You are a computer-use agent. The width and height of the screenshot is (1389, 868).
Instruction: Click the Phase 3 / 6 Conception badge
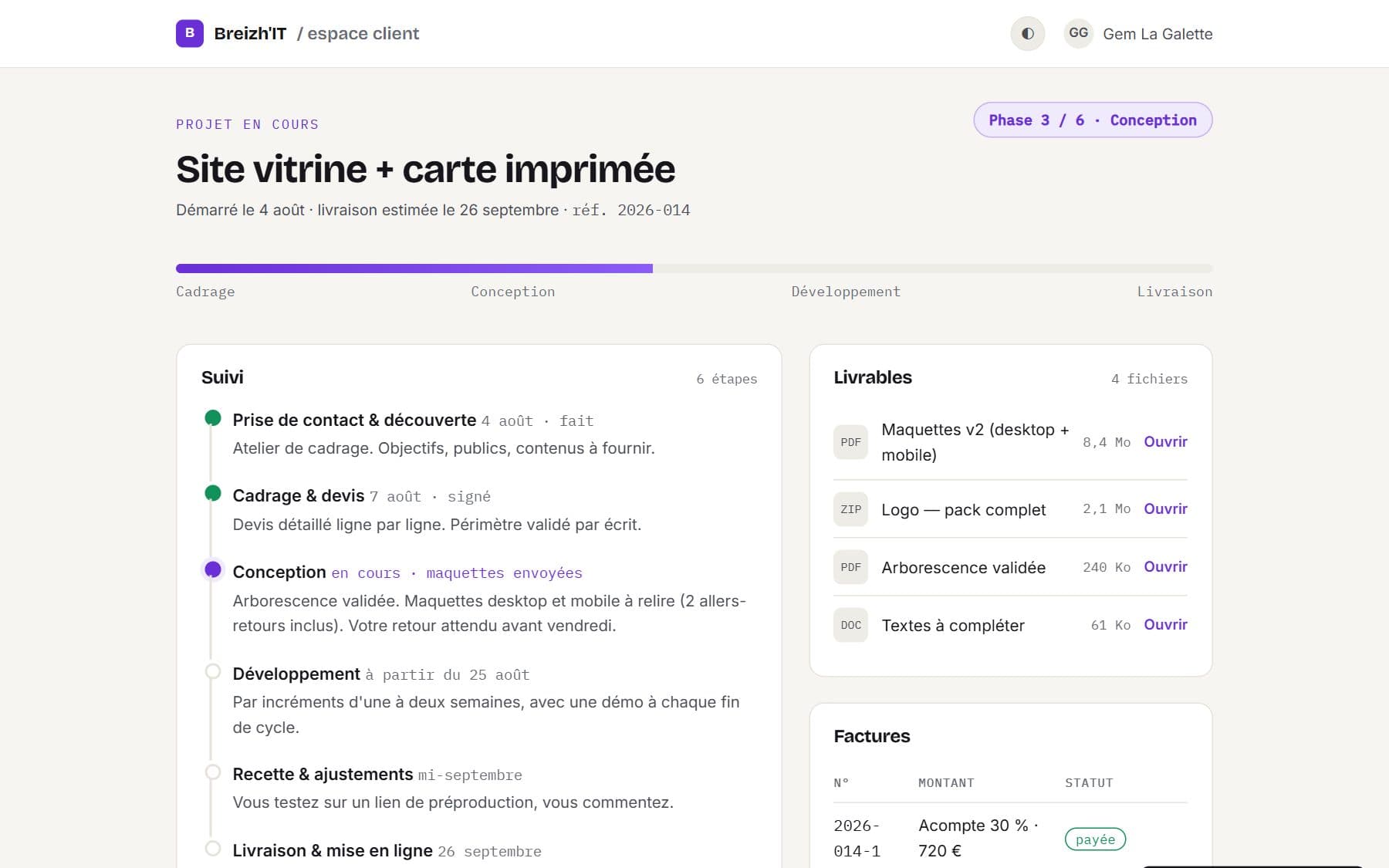click(1093, 120)
